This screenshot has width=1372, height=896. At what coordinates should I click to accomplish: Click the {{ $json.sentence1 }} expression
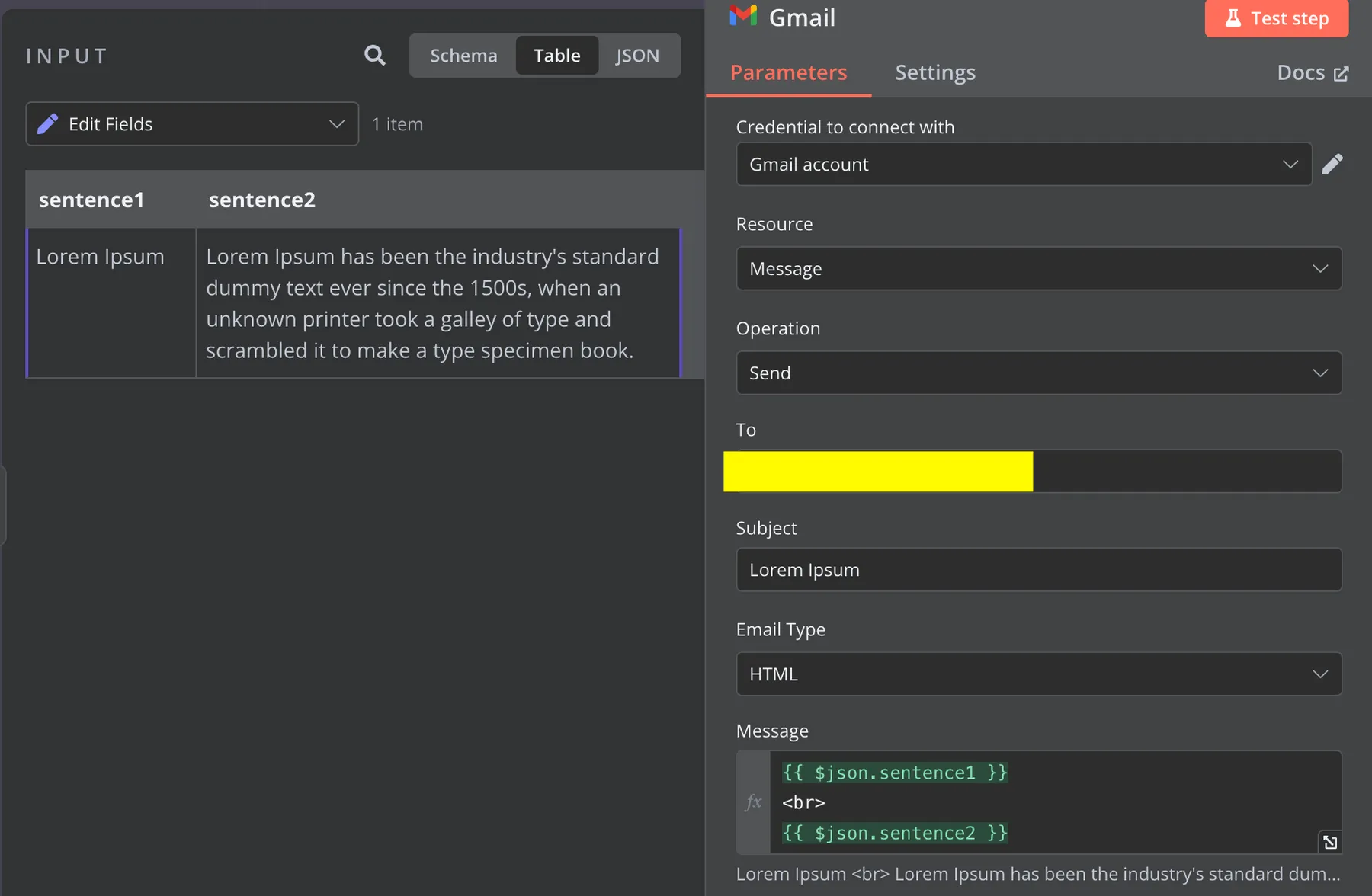895,773
